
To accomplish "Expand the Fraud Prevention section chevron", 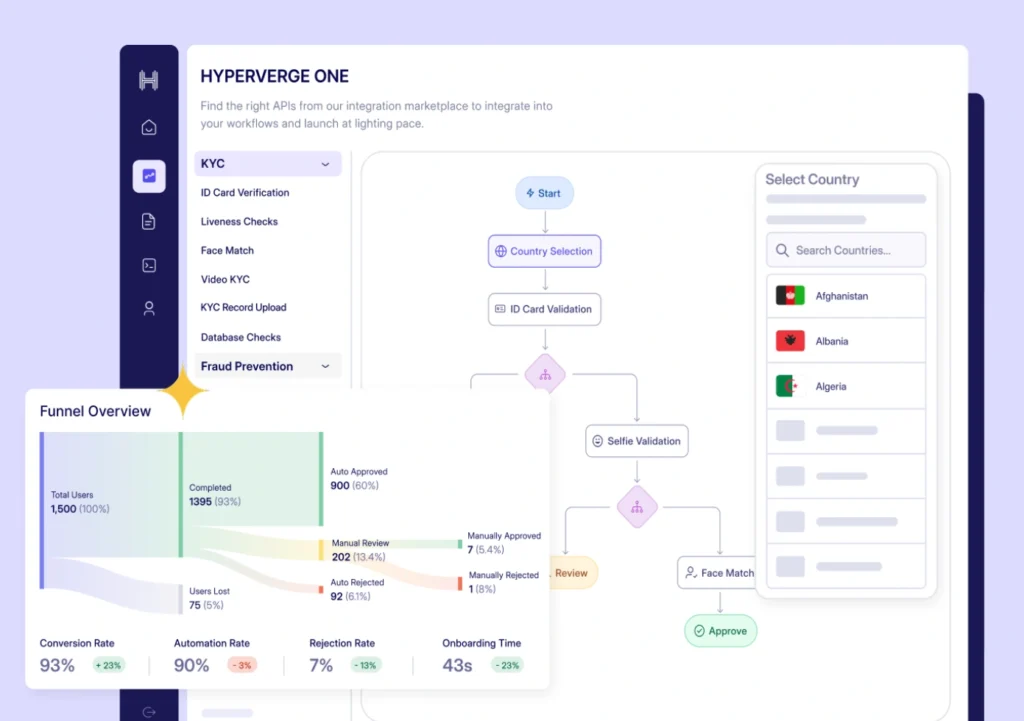I will [x=325, y=367].
